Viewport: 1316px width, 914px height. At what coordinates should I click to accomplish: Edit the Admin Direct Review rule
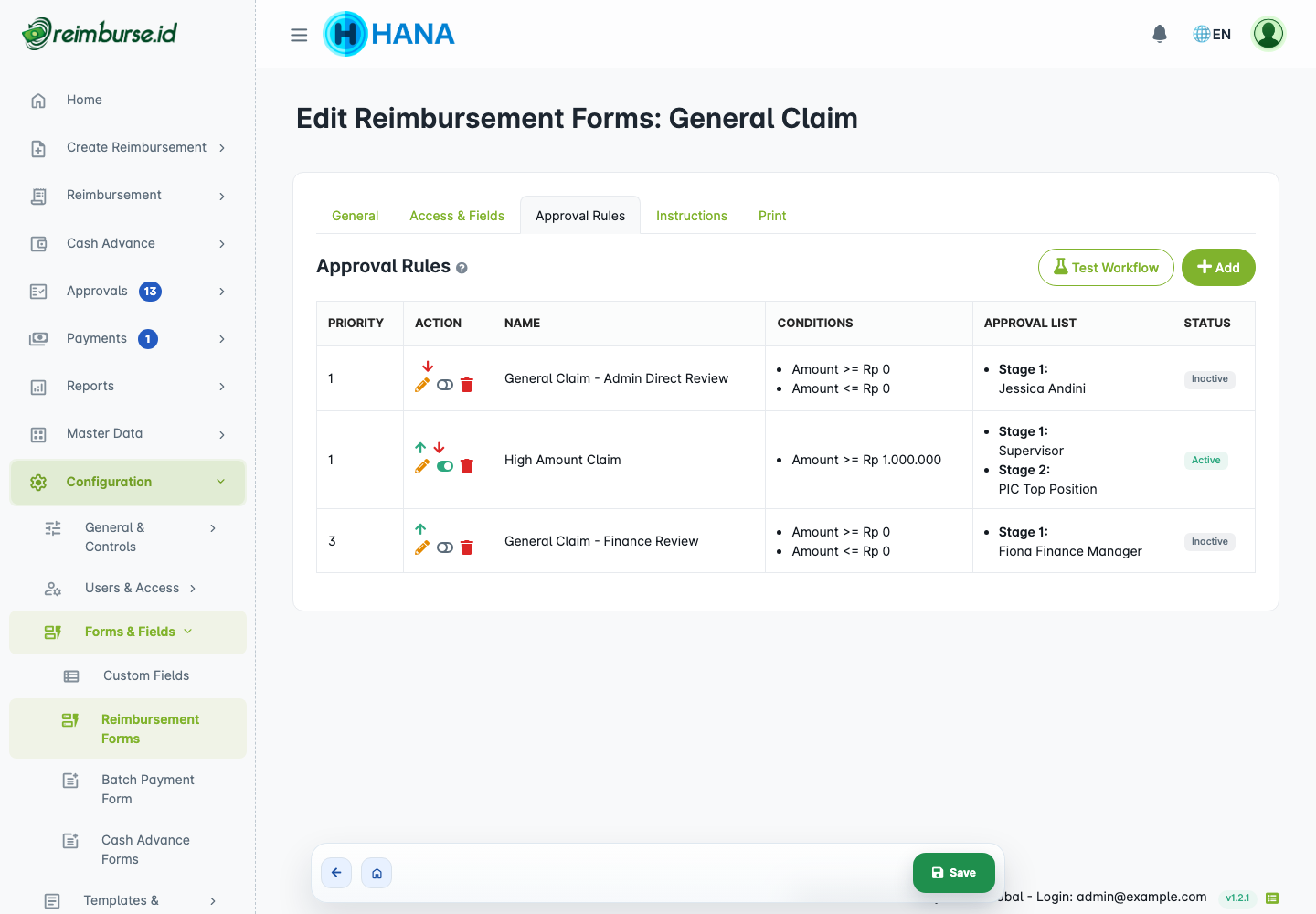(x=422, y=385)
